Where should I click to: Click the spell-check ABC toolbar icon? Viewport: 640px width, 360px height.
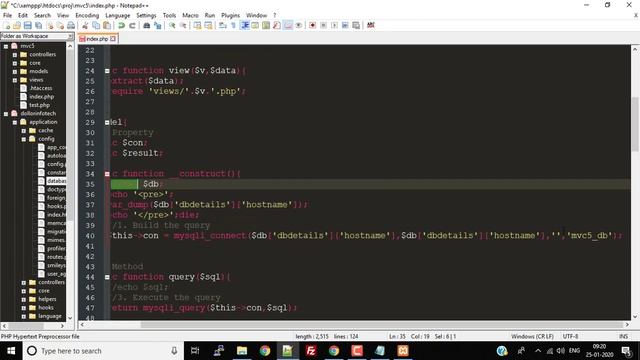371,25
